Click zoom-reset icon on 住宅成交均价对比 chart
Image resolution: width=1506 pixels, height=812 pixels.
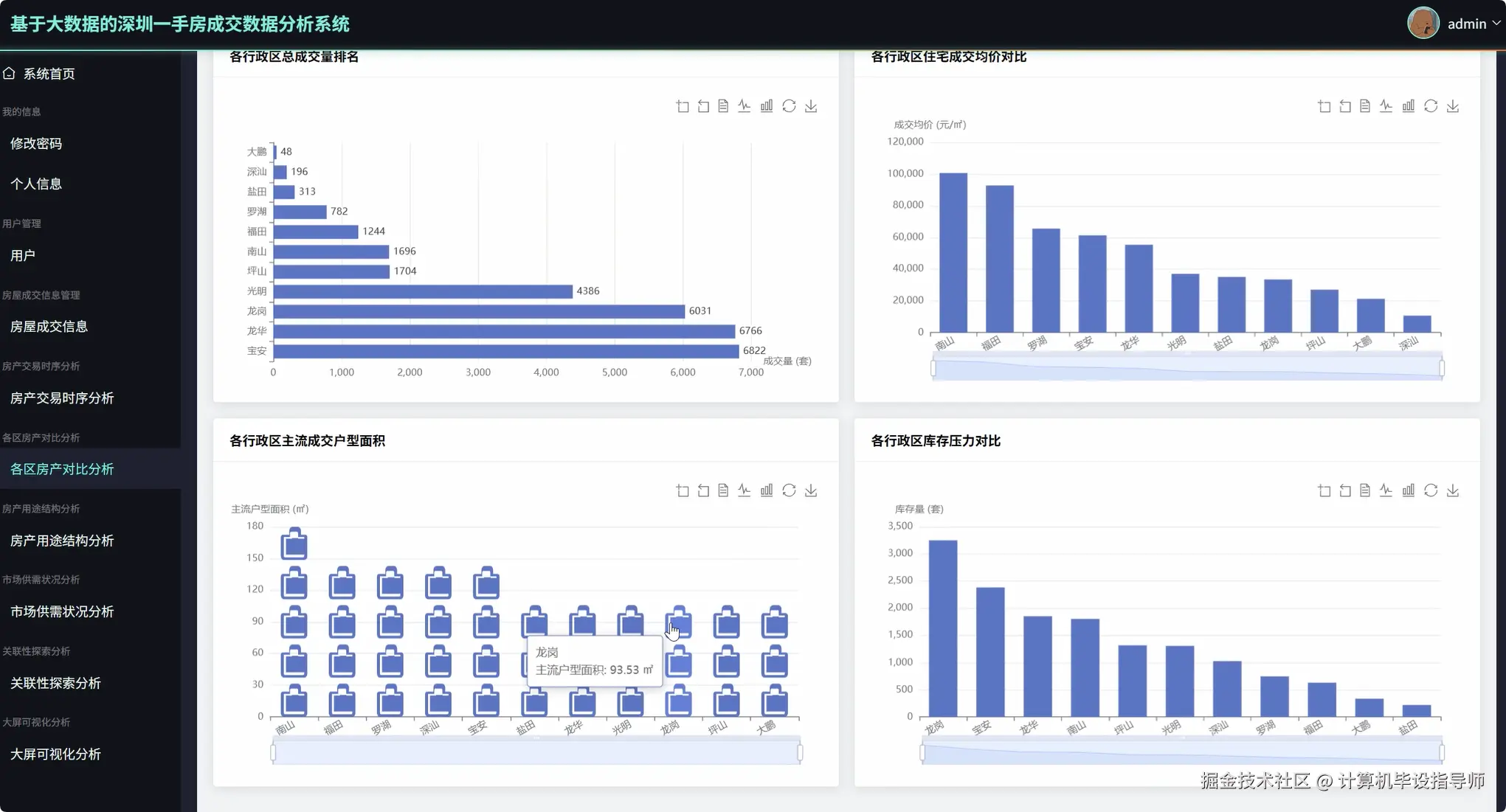(x=1345, y=106)
